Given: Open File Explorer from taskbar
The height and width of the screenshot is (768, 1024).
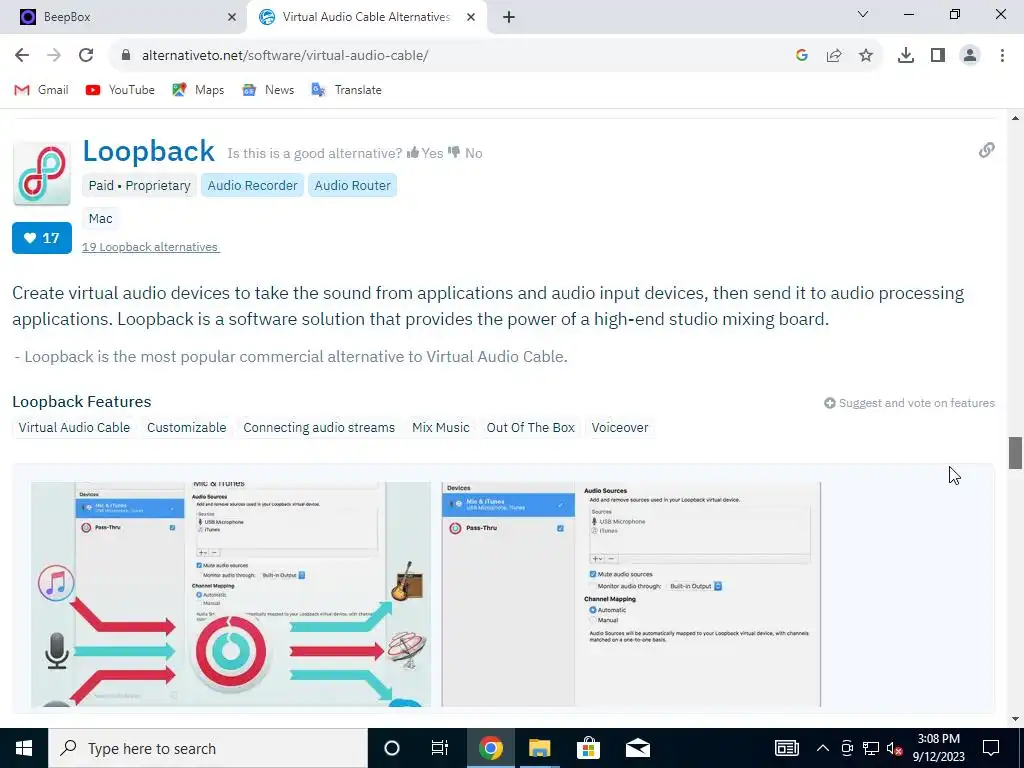Looking at the screenshot, I should pos(539,748).
